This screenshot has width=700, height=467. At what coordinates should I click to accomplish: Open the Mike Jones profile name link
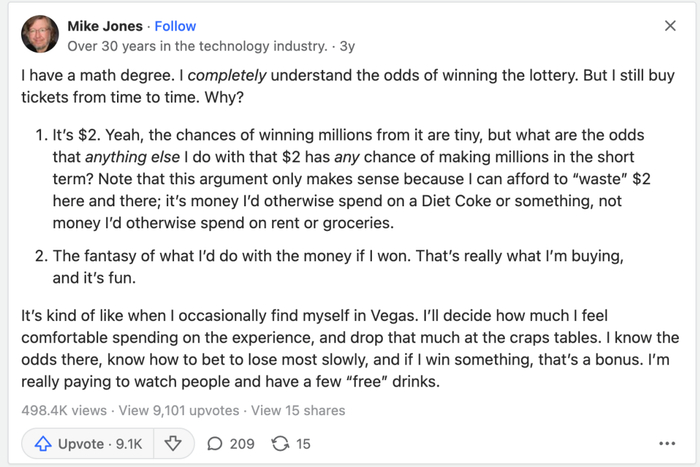105,26
